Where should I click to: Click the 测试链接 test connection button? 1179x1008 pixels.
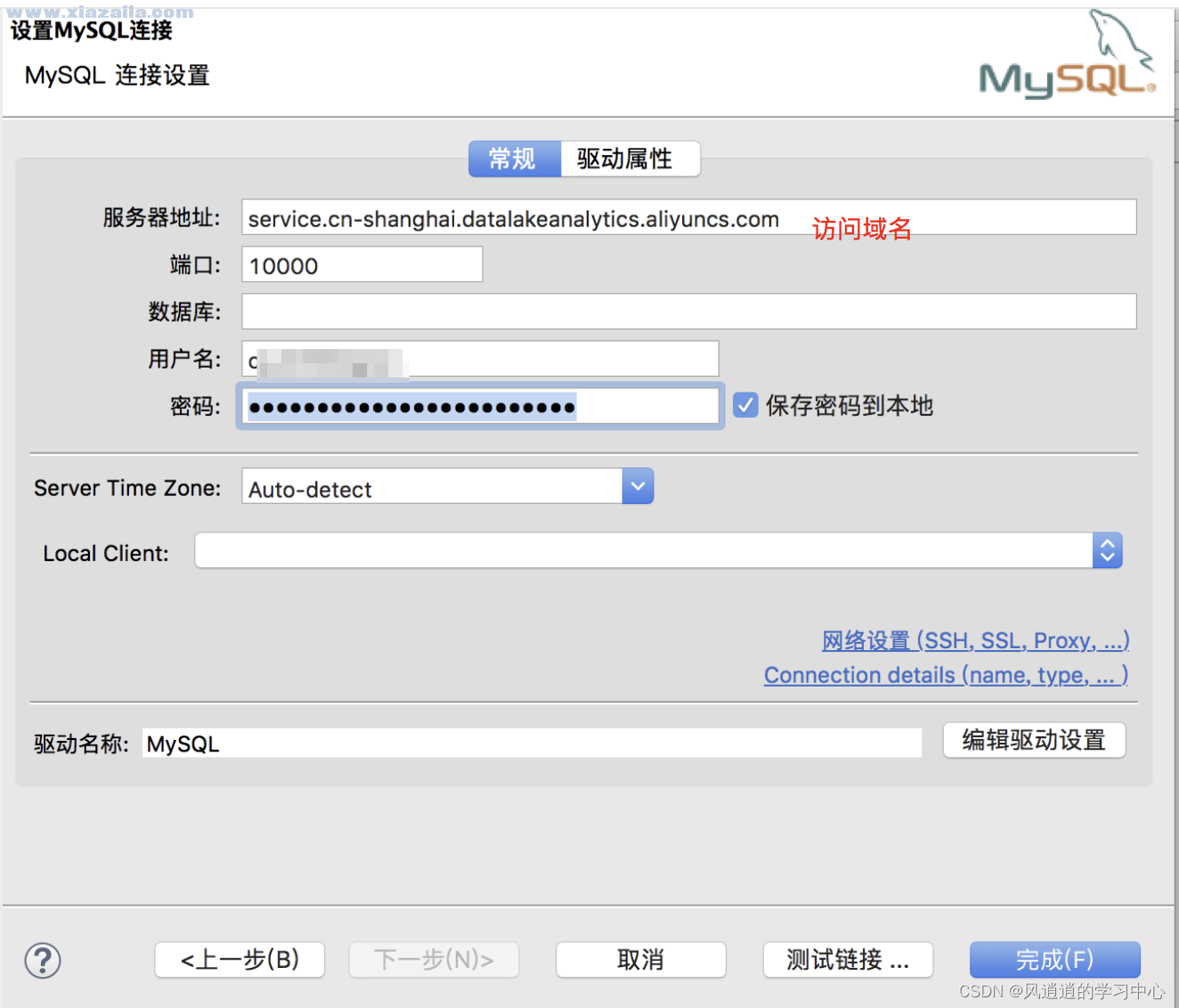coord(848,960)
